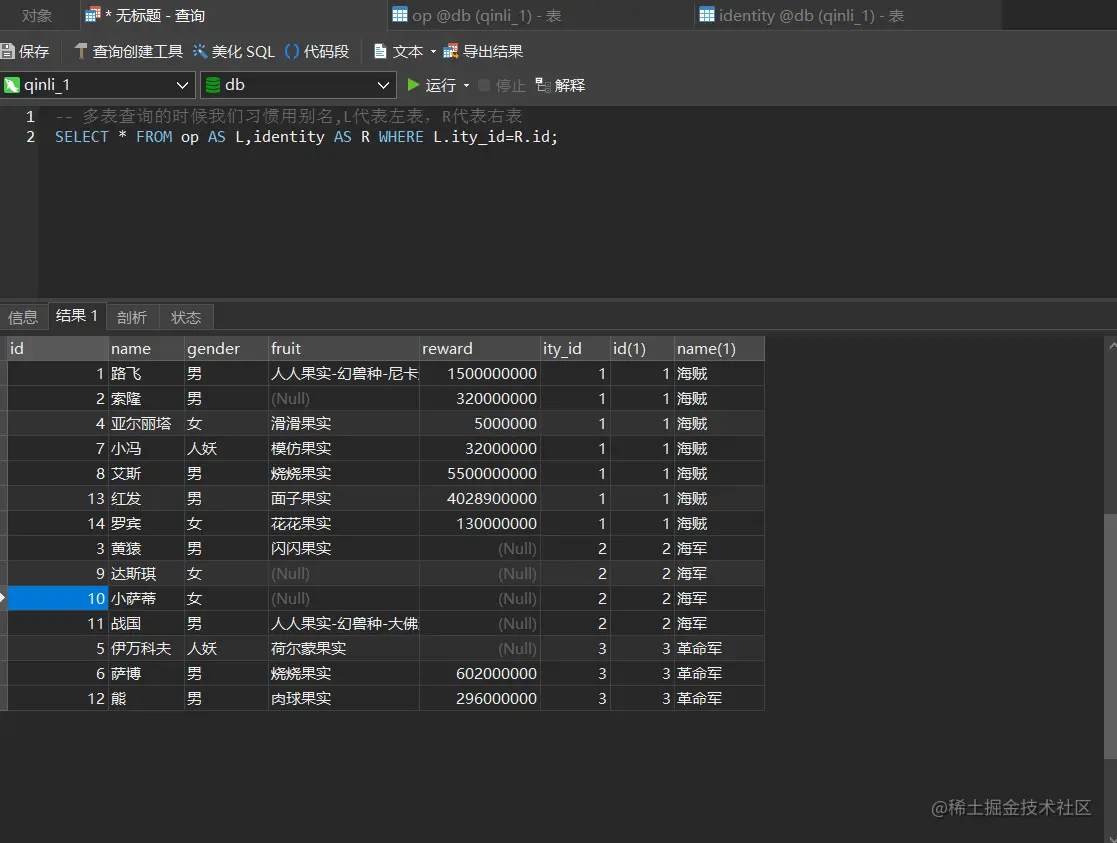Click SQL line 2 in the editor
The width and height of the screenshot is (1117, 843).
[x=306, y=137]
